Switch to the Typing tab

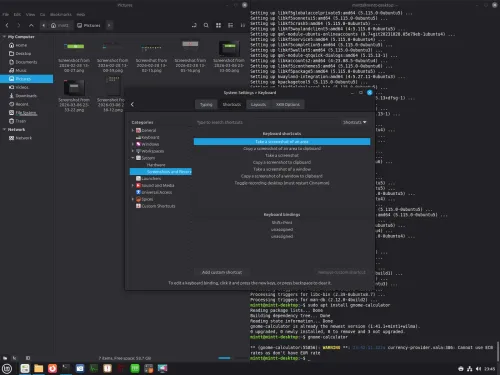point(206,105)
